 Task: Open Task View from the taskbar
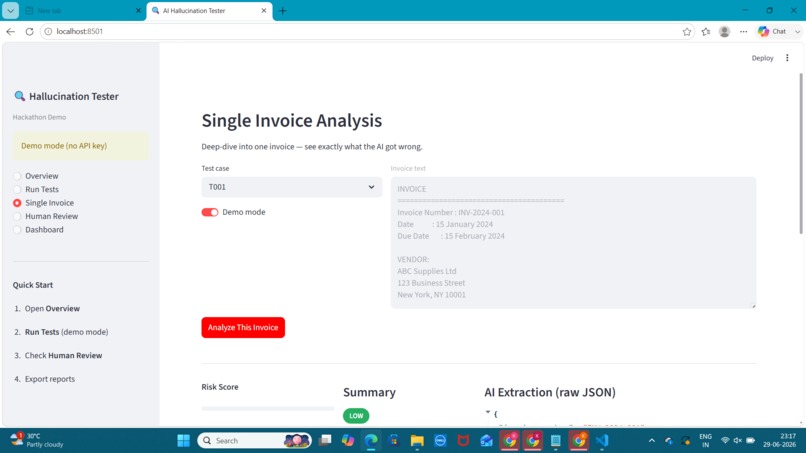(325, 441)
